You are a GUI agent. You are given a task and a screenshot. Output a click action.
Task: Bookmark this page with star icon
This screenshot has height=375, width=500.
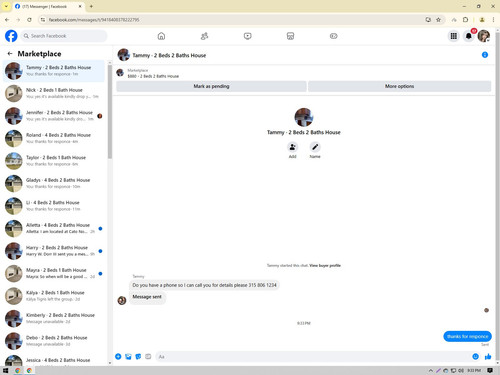(438, 20)
